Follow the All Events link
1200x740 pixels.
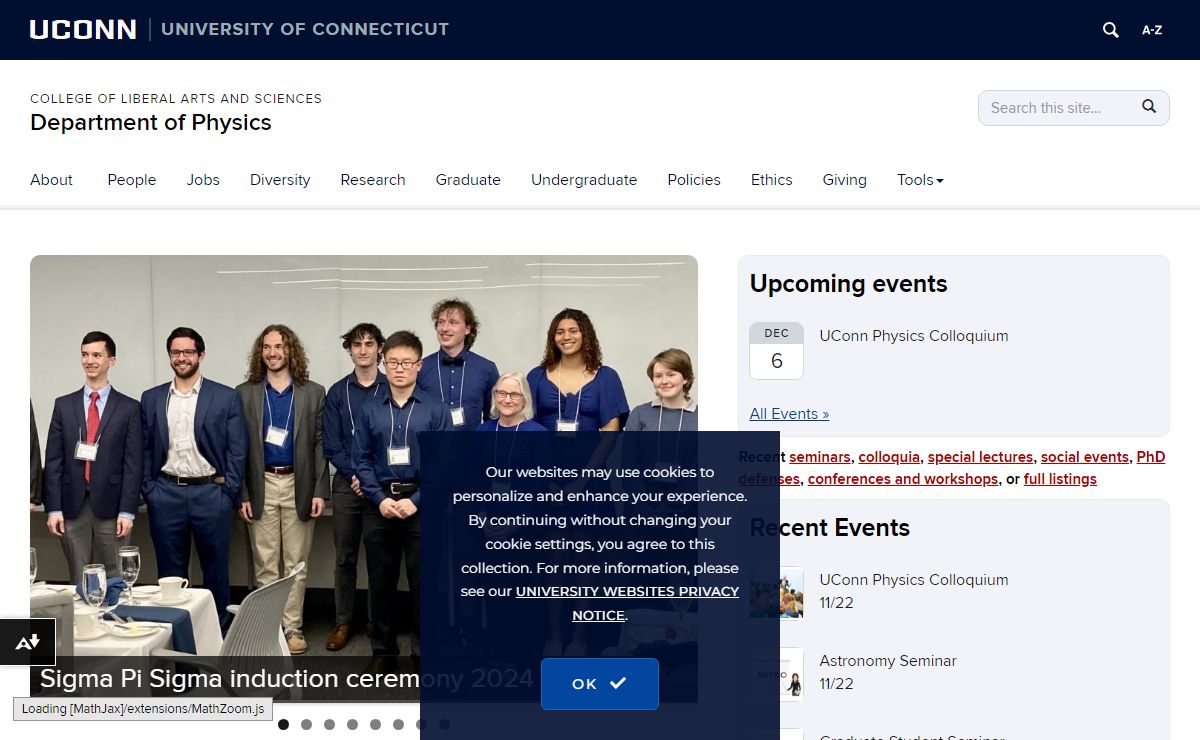pos(789,414)
